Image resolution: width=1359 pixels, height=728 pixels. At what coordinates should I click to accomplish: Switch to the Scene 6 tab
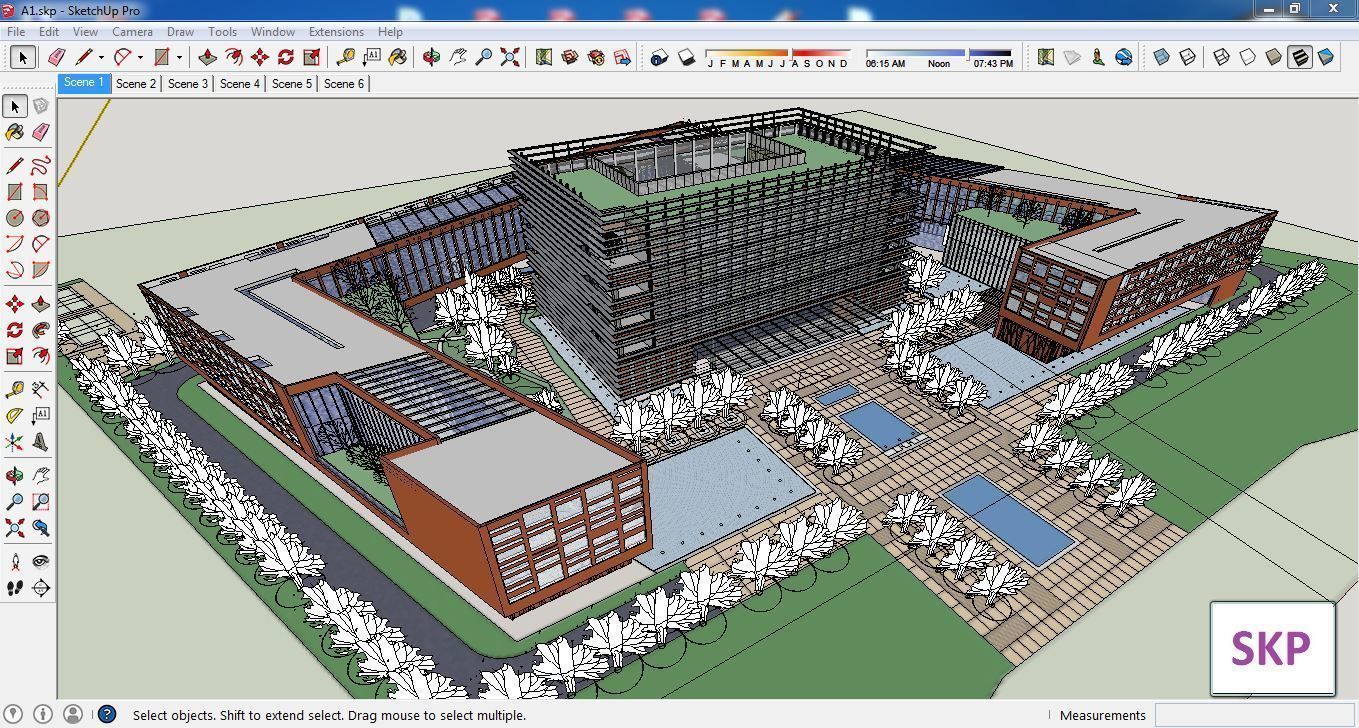(344, 84)
